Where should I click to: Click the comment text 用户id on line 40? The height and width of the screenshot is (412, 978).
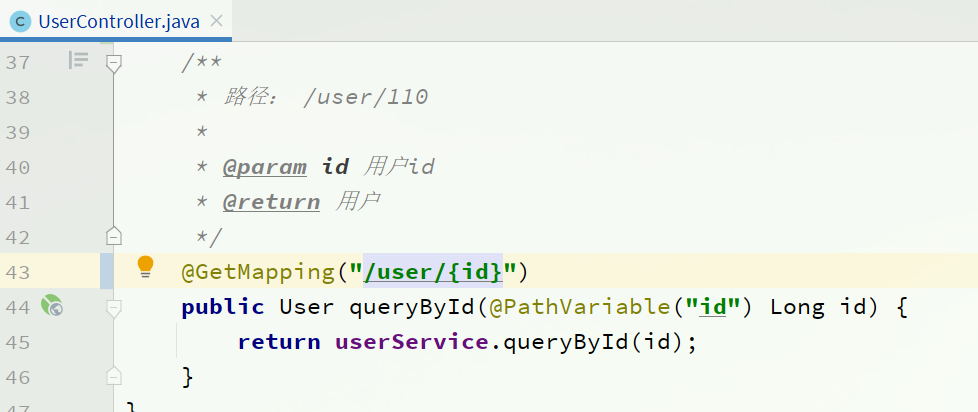click(399, 167)
